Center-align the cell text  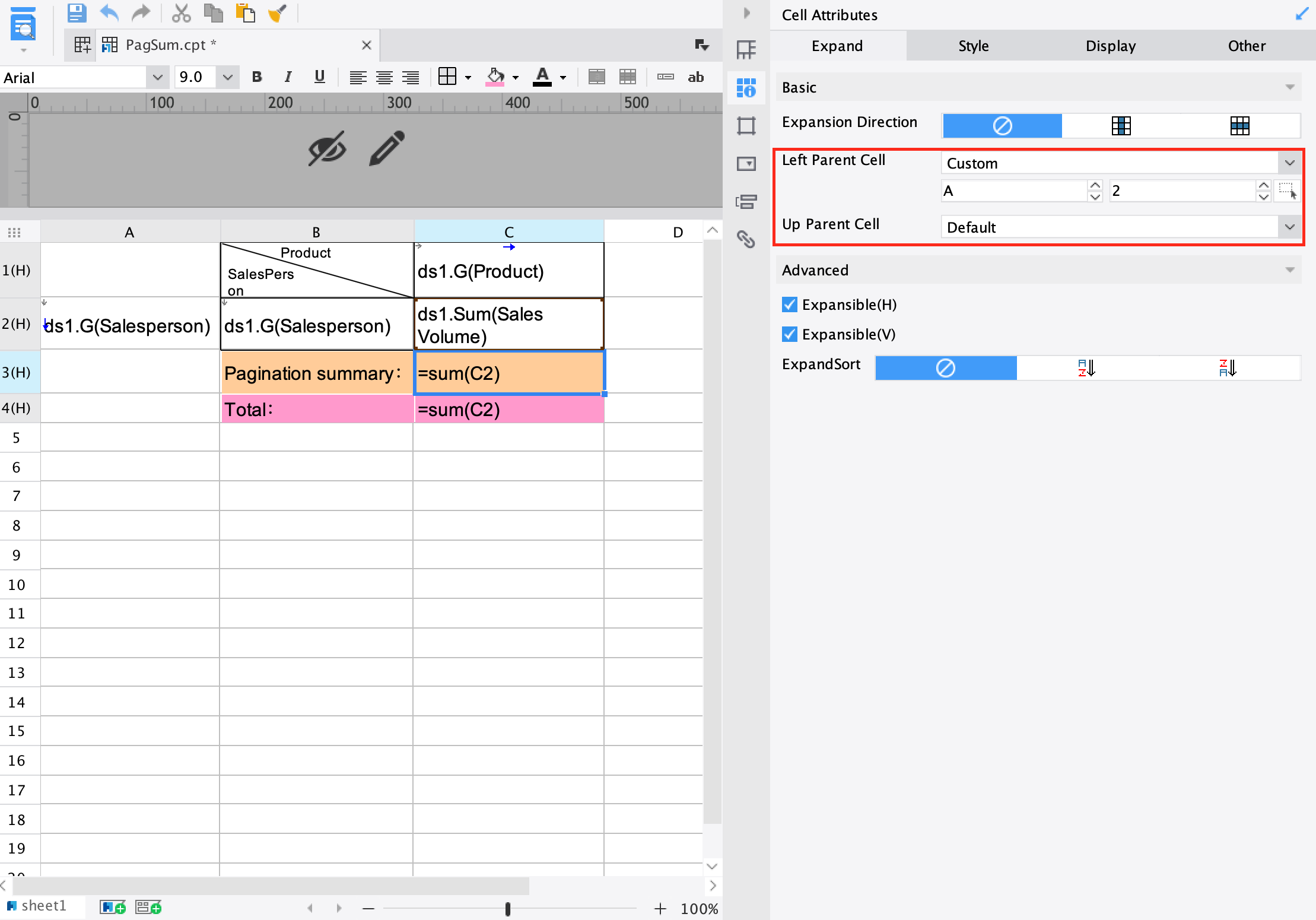pyautogui.click(x=384, y=77)
